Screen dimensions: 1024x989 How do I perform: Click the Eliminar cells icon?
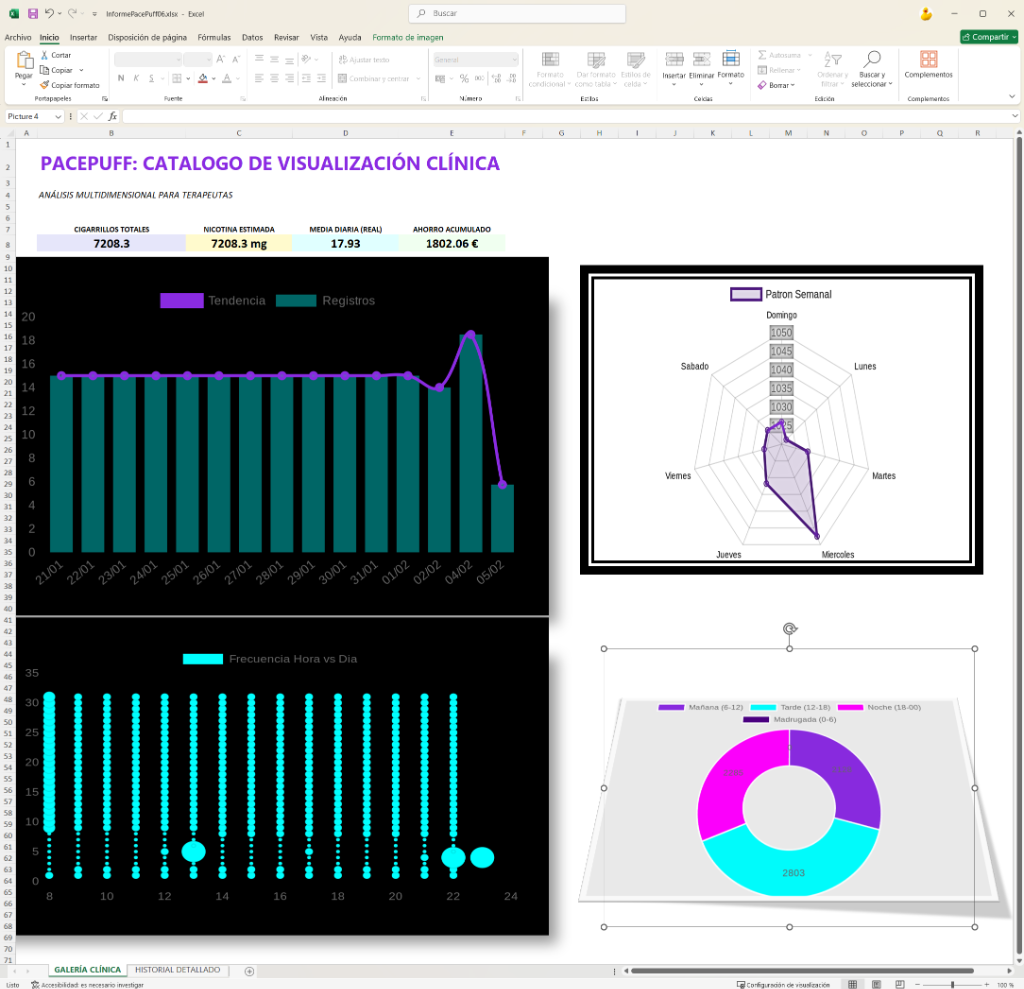coord(701,59)
